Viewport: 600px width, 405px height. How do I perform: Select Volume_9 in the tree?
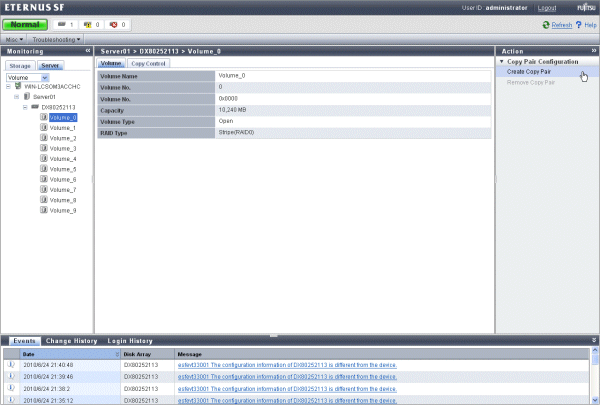(63, 211)
